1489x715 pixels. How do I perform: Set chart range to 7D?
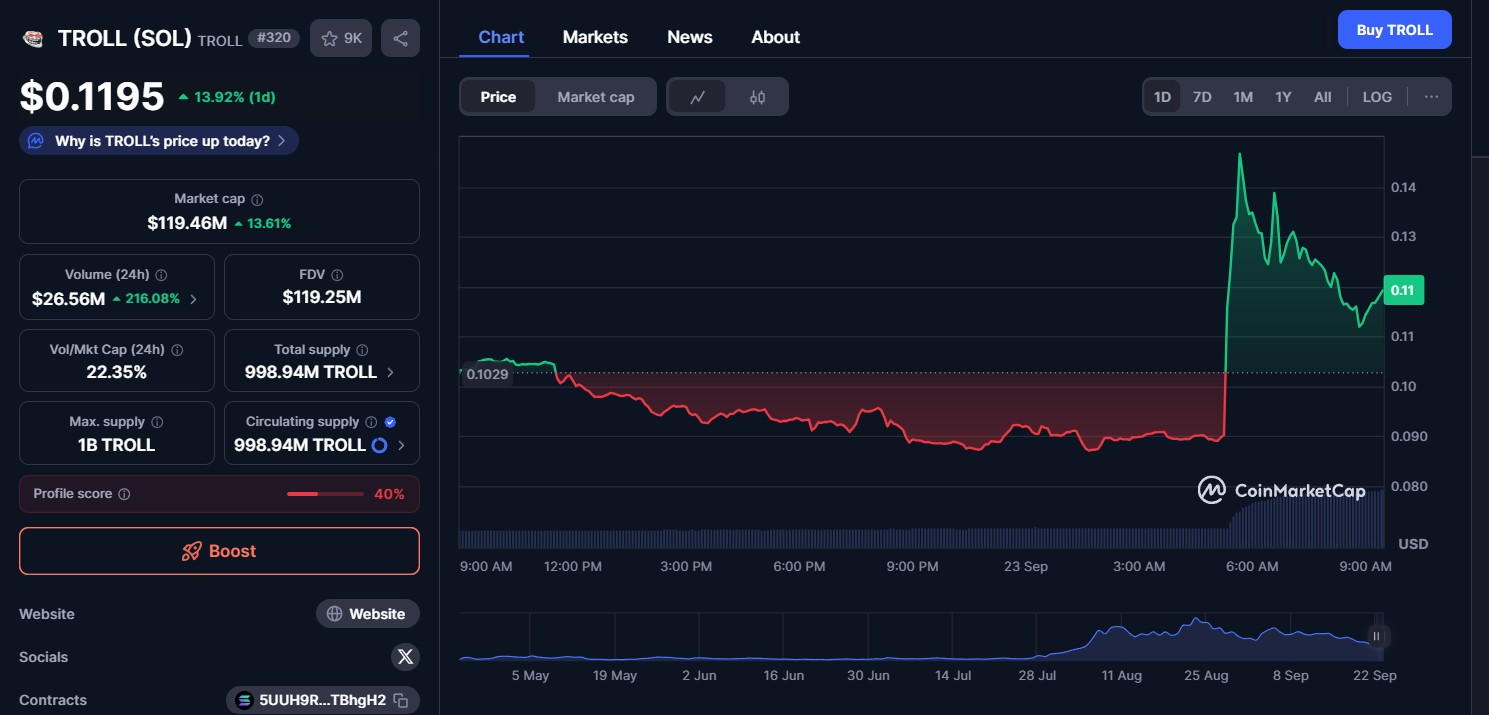coord(1202,97)
